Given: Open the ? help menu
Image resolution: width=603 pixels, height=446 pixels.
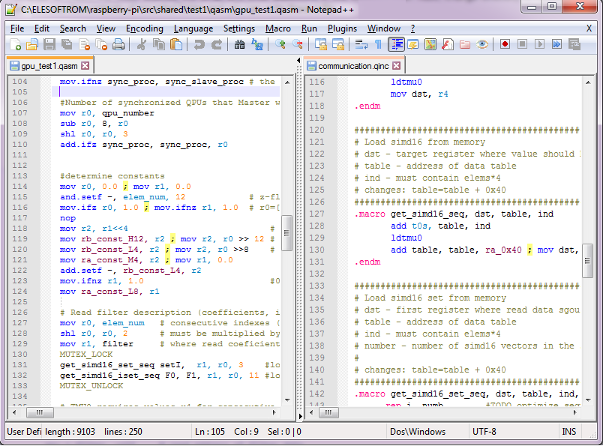Looking at the screenshot, I should click(413, 29).
